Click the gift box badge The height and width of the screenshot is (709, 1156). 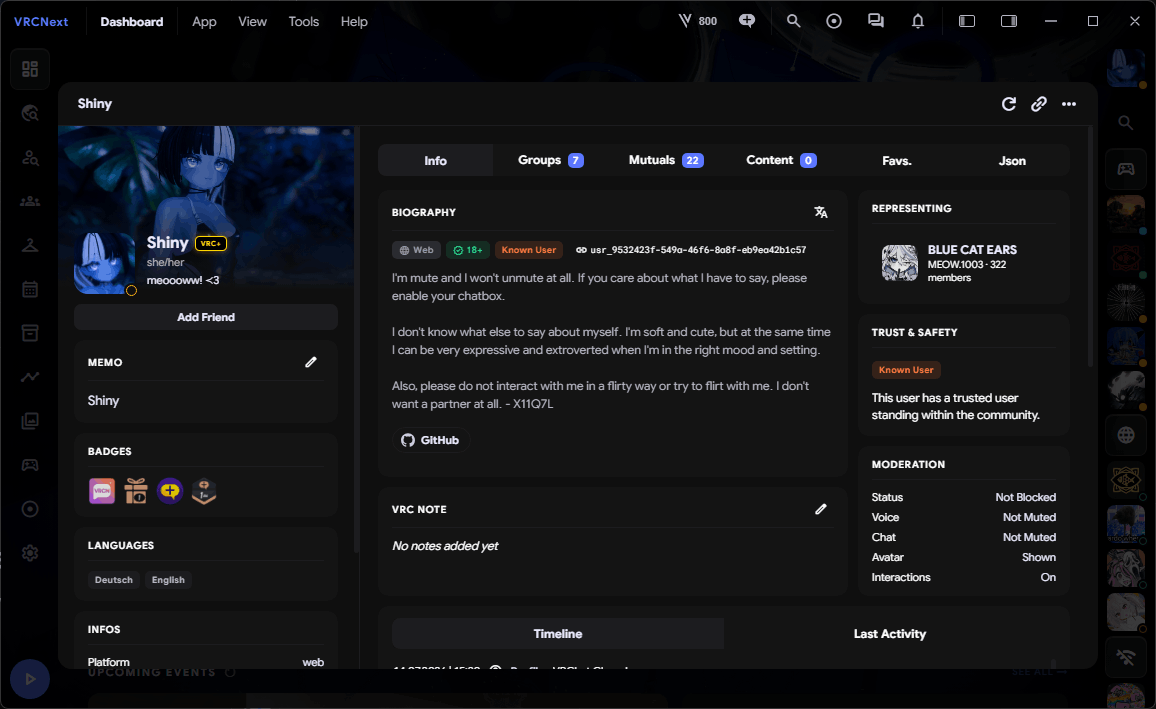(x=136, y=491)
